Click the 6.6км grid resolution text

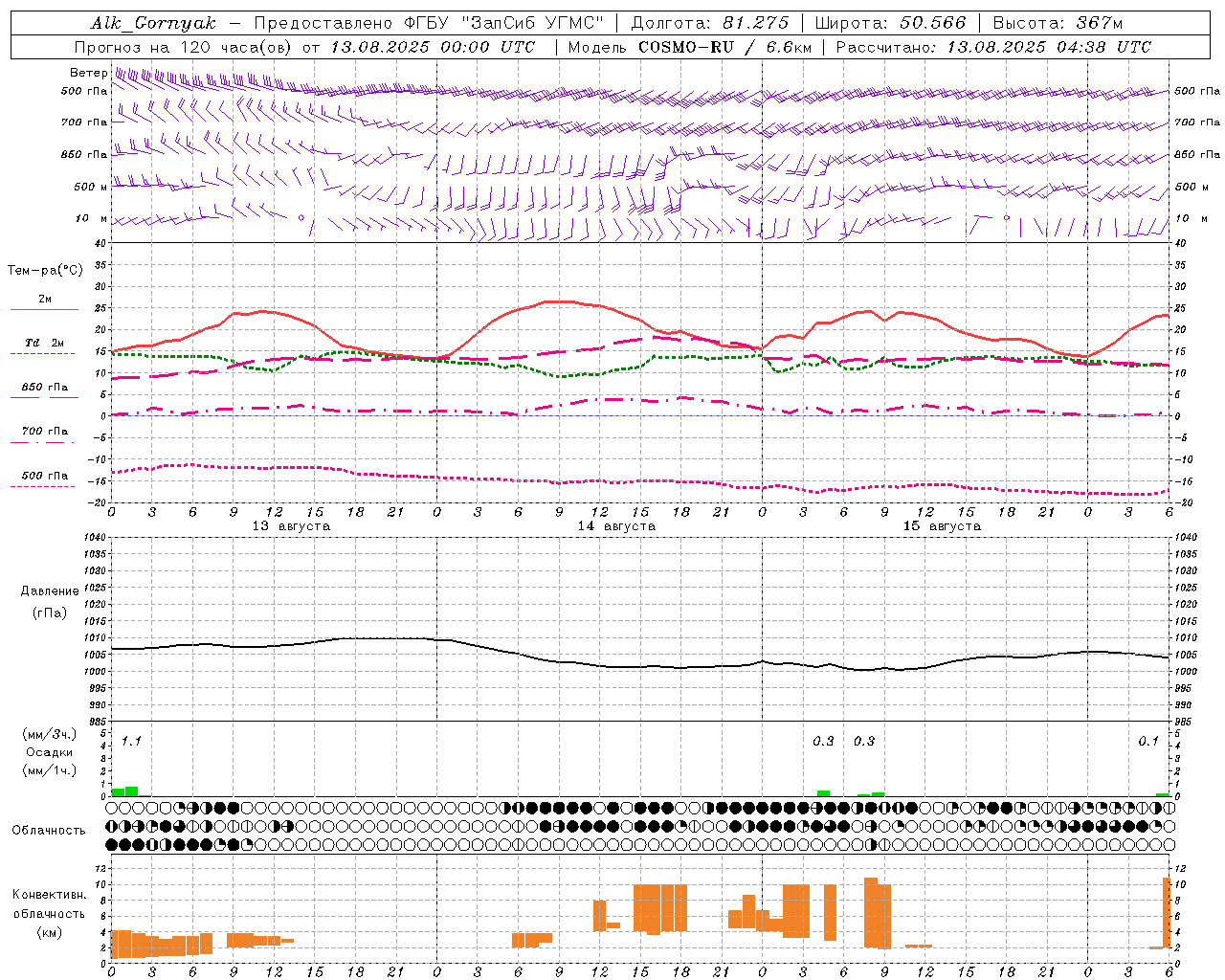[x=789, y=47]
